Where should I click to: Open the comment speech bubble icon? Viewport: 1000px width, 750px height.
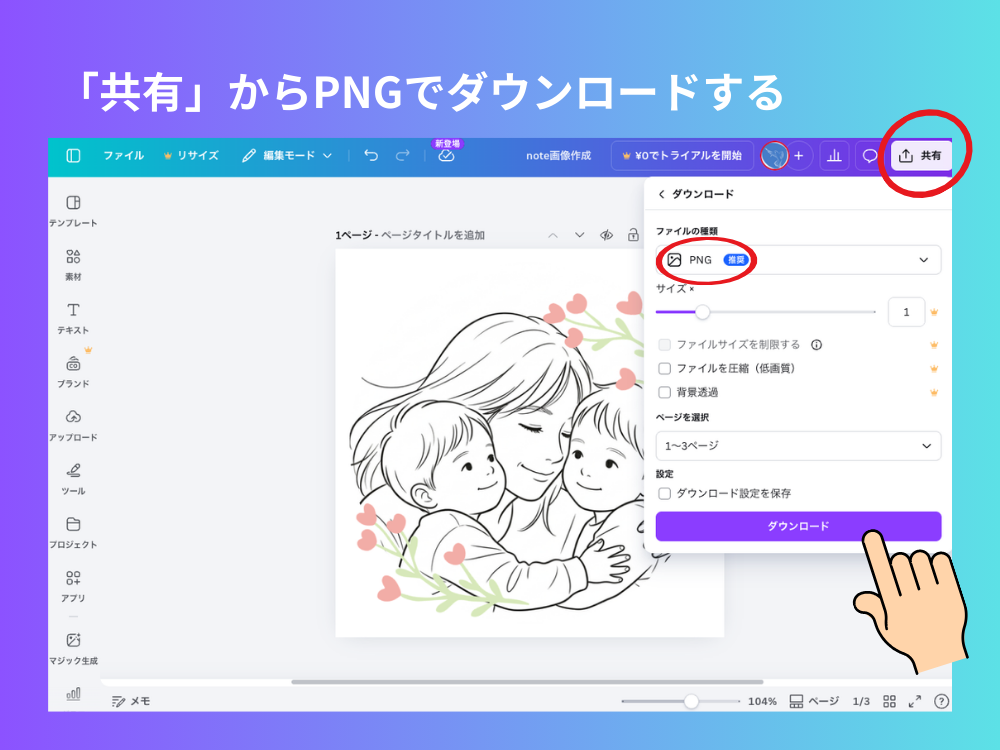[x=870, y=156]
